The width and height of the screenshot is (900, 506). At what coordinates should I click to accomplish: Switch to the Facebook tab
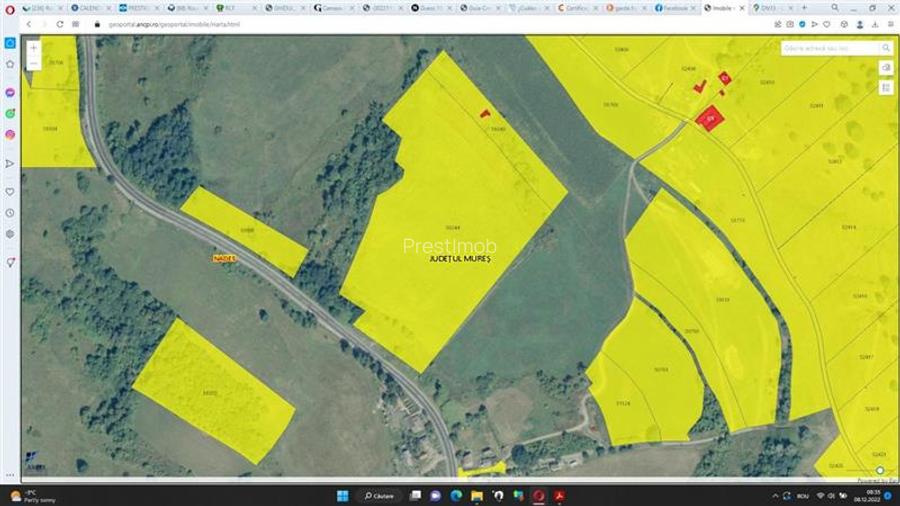[x=675, y=8]
